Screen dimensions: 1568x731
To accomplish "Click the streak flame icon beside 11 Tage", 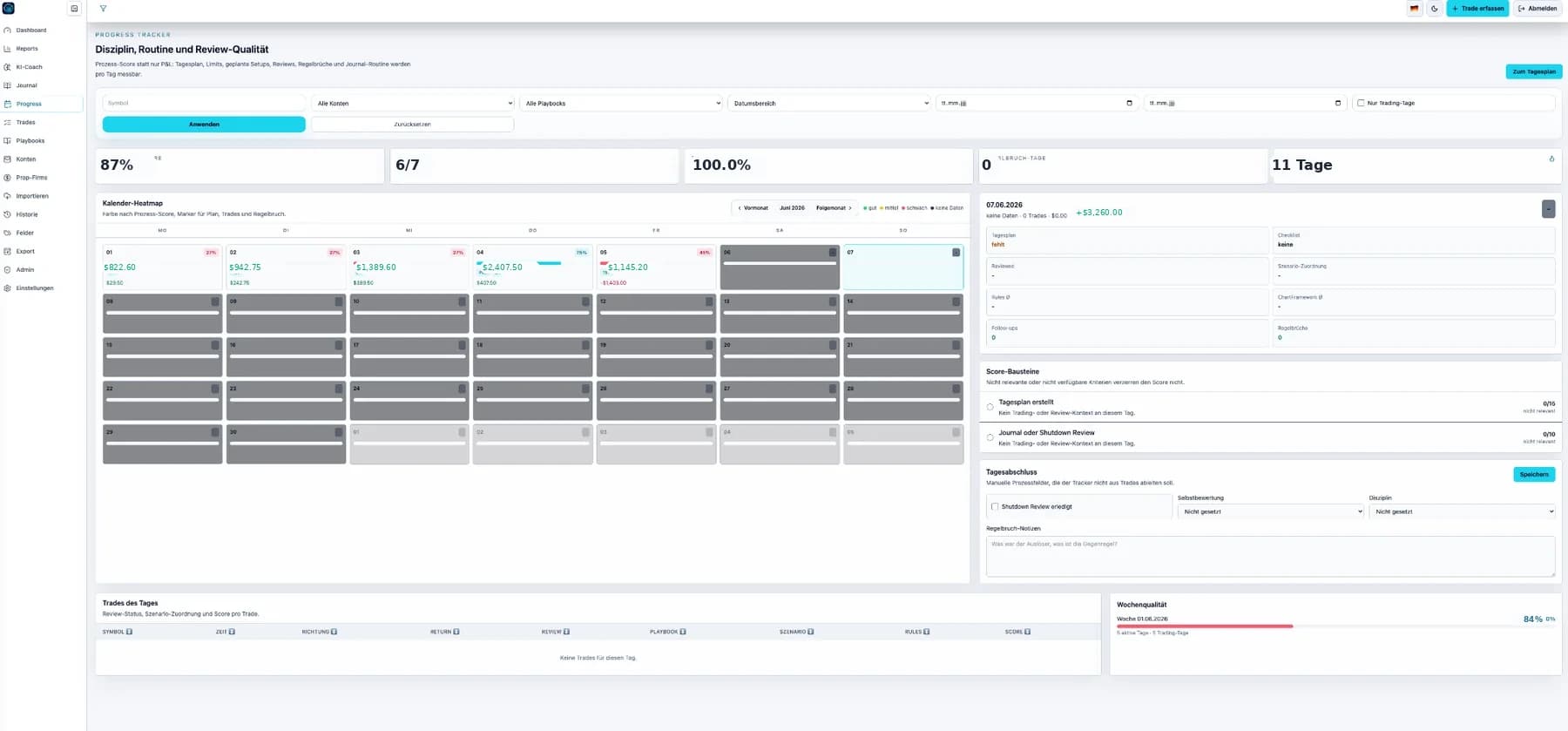I will point(1551,159).
